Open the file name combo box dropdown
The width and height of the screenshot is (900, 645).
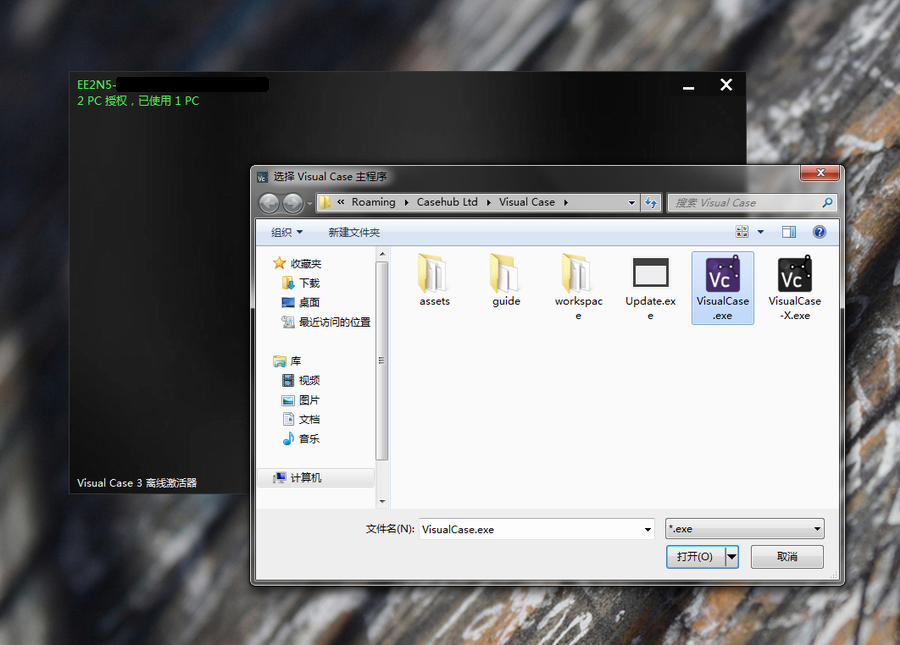tap(646, 529)
